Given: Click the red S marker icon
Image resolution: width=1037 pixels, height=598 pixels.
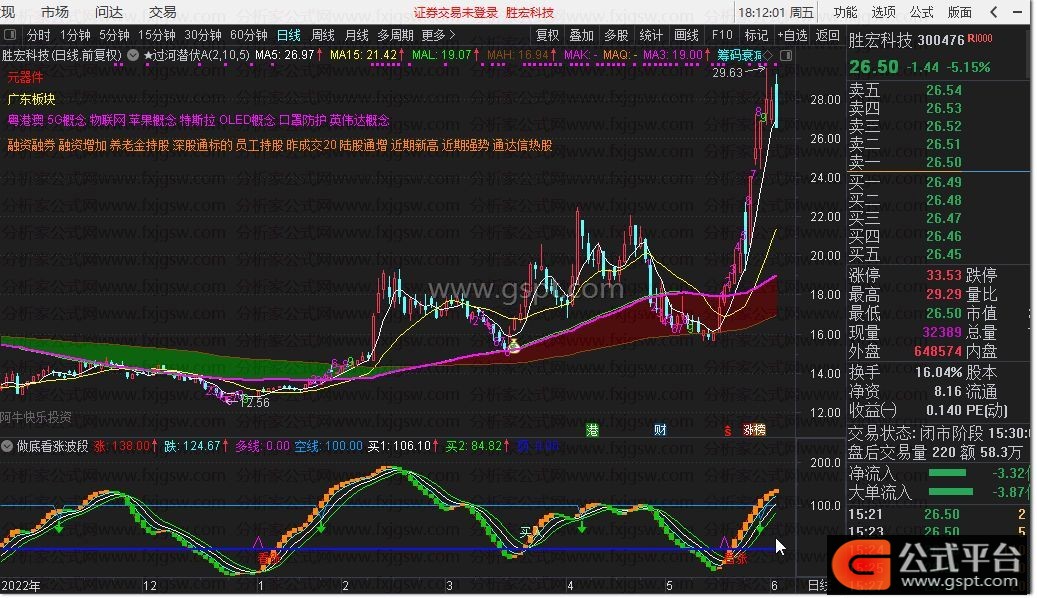Looking at the screenshot, I should tap(727, 431).
